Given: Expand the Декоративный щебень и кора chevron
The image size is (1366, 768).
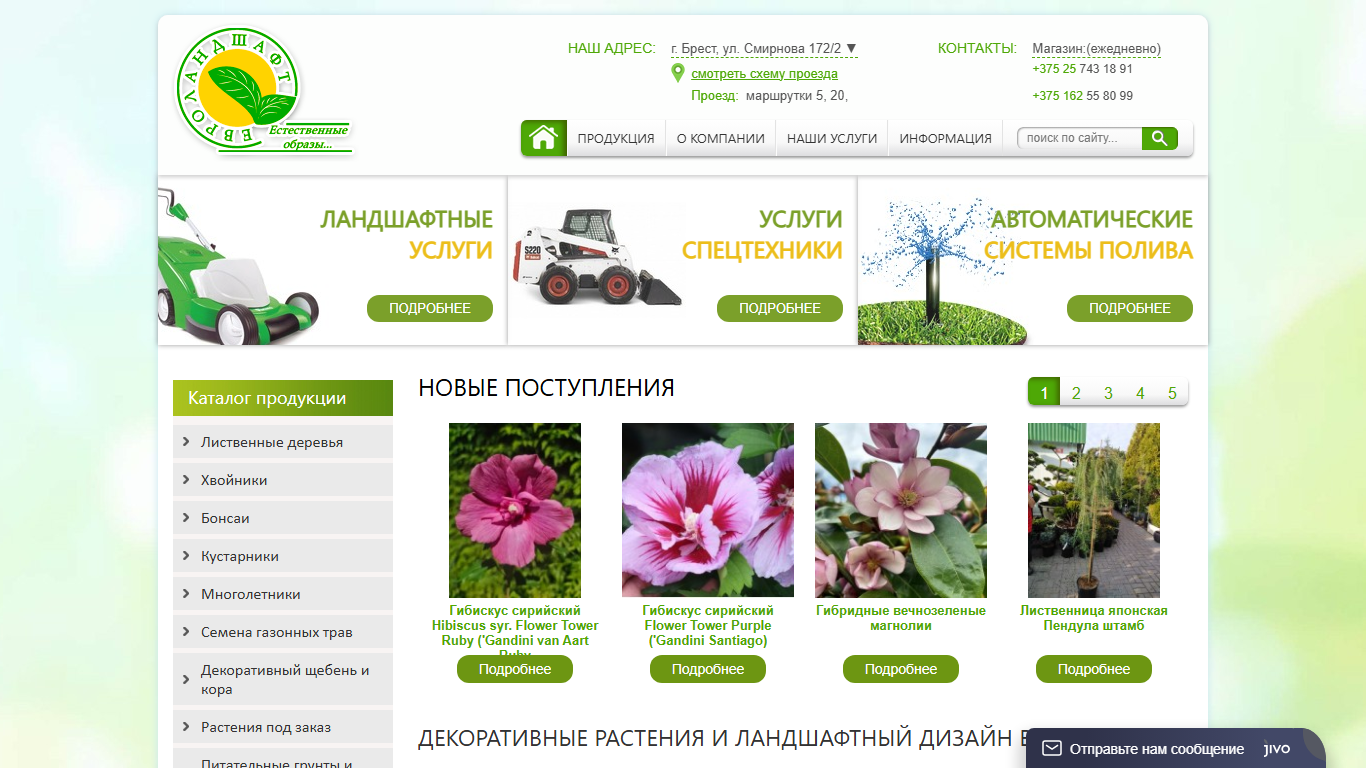Looking at the screenshot, I should [x=186, y=679].
